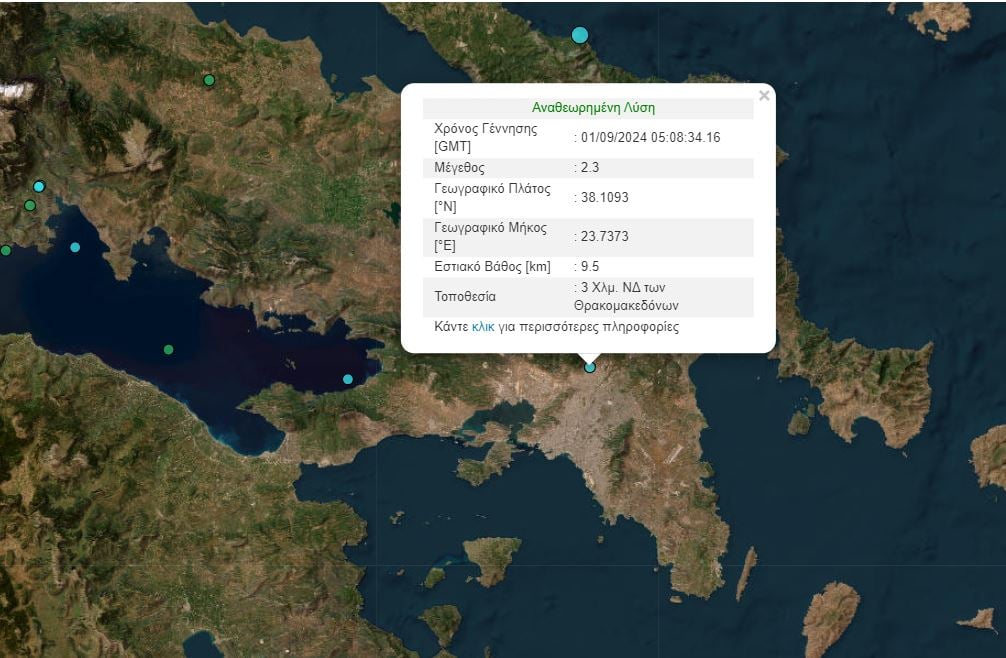Click the overlapping cyan marker above the green coastal dot

39,186
